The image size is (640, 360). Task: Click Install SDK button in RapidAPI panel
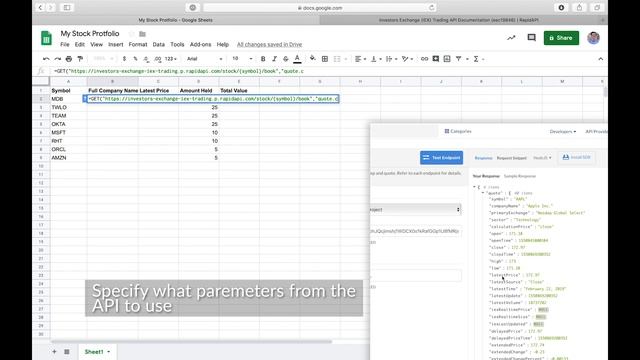[x=576, y=157]
